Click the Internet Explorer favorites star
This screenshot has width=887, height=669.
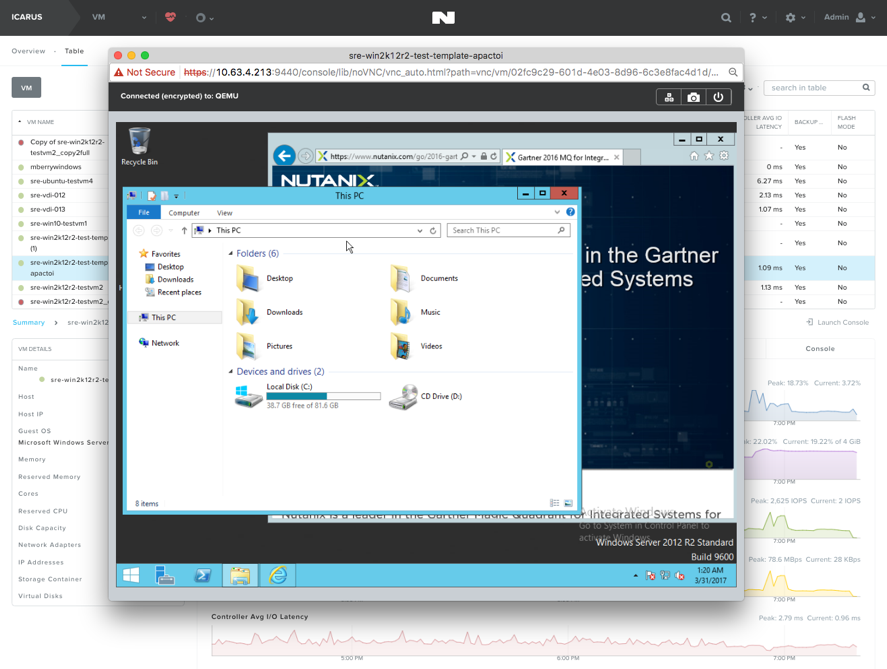coord(709,156)
